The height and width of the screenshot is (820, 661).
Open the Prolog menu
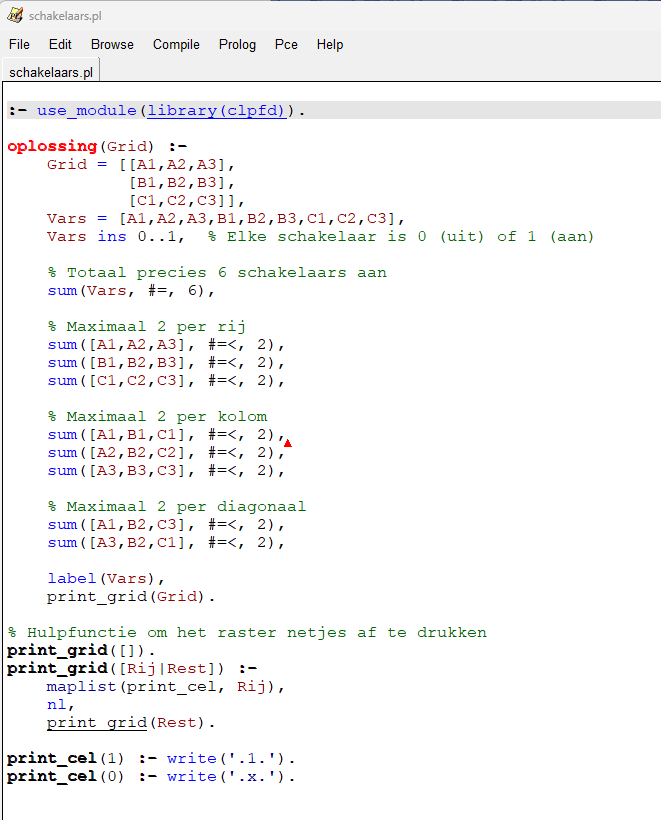coord(237,45)
